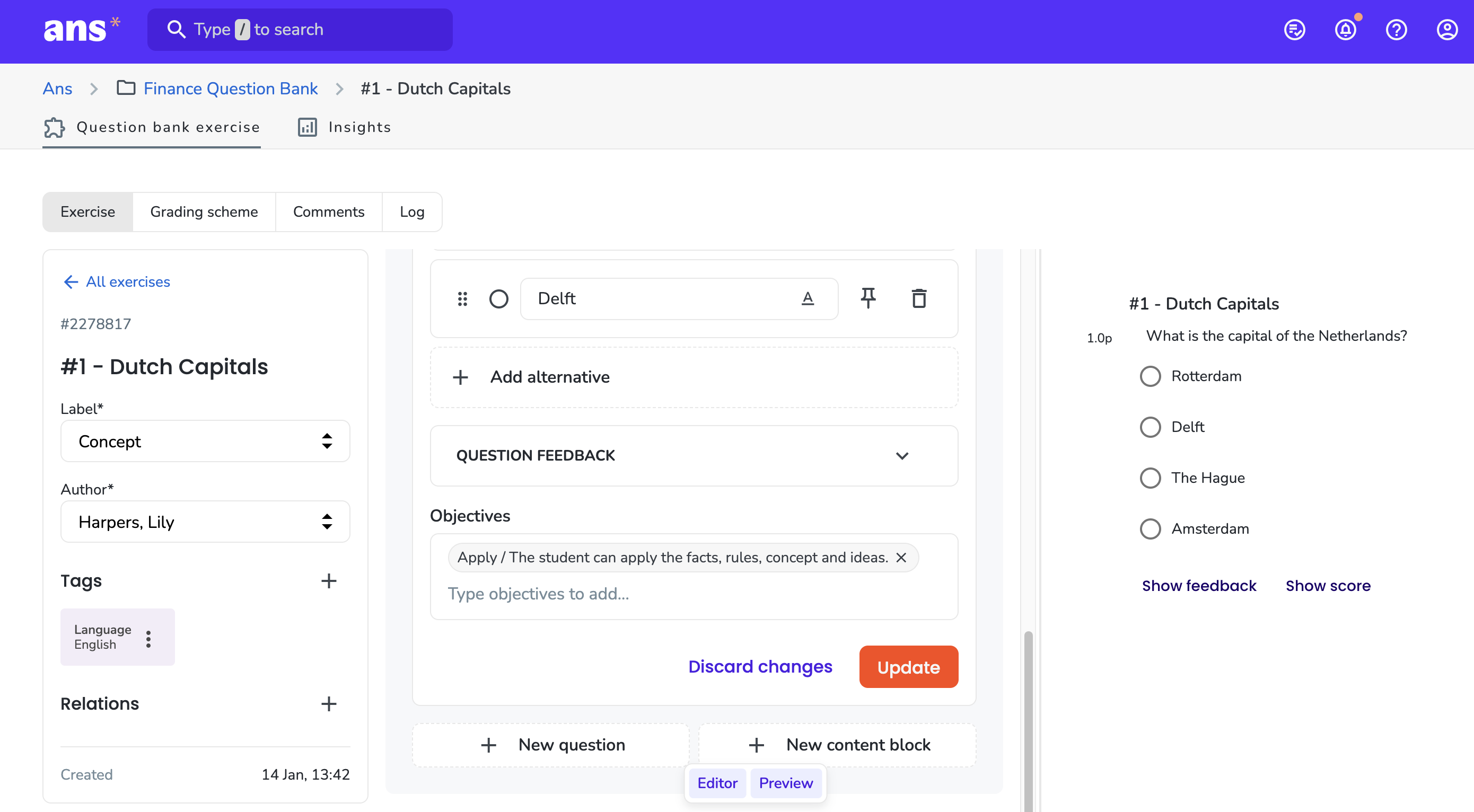Mark Delft as correct in the editor
Viewport: 1474px width, 812px height.
coord(498,298)
